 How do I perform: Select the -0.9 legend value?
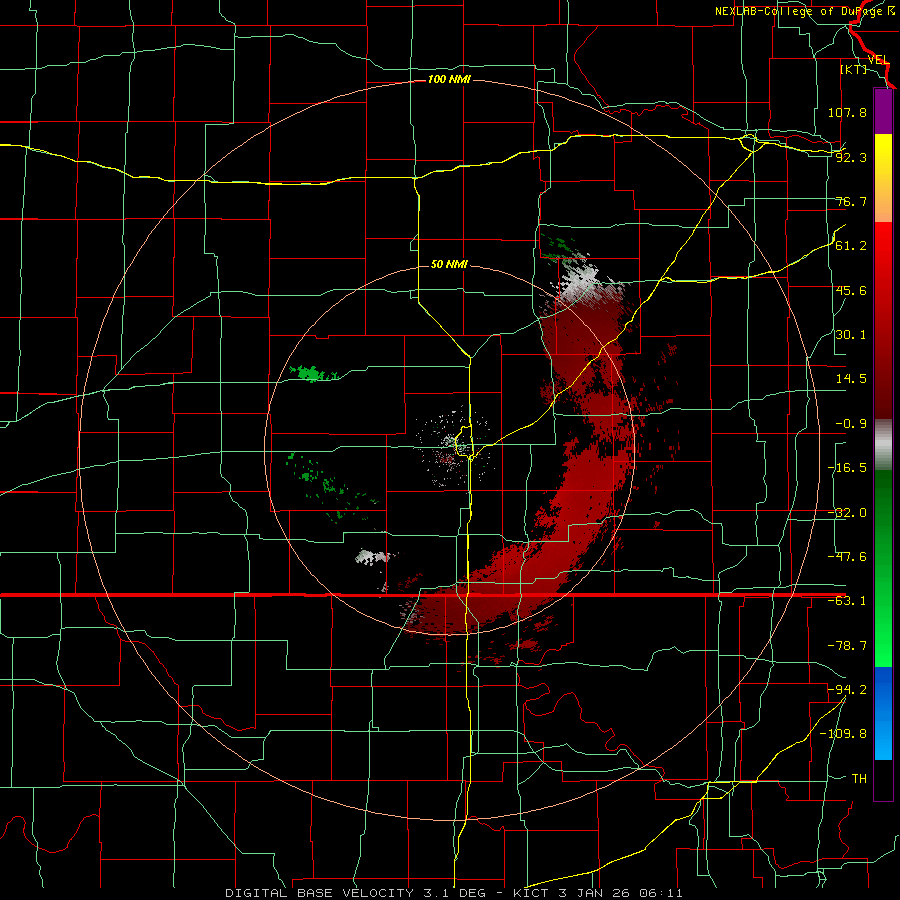click(851, 424)
